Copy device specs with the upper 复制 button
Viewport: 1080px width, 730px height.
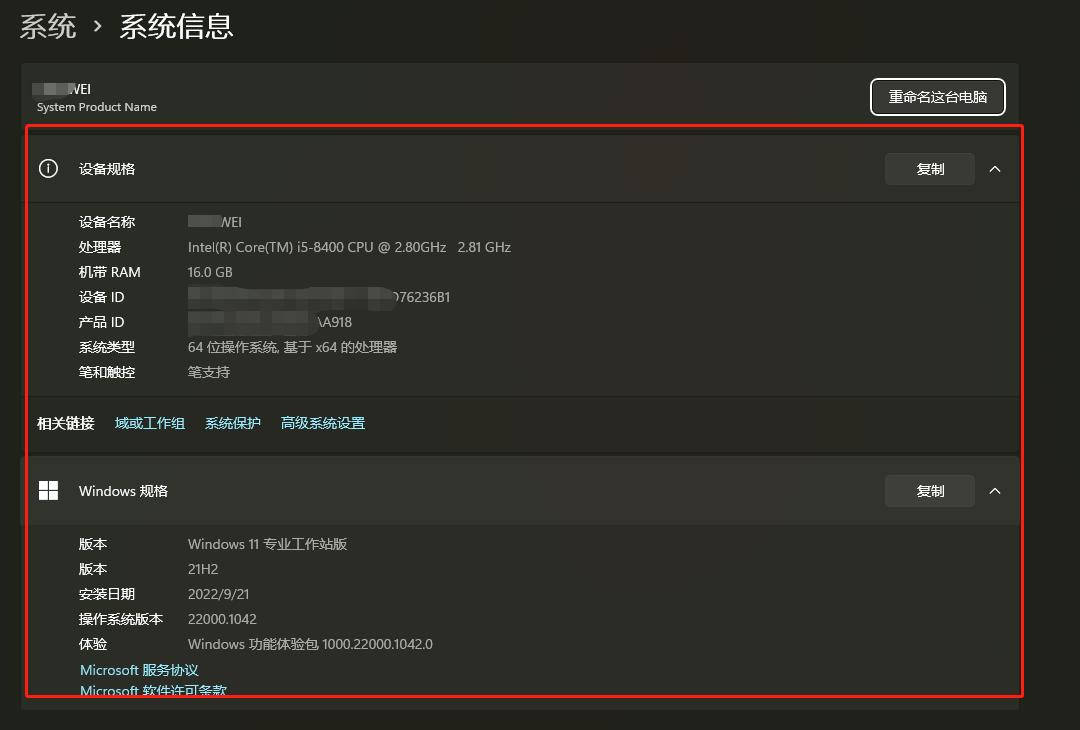point(929,169)
